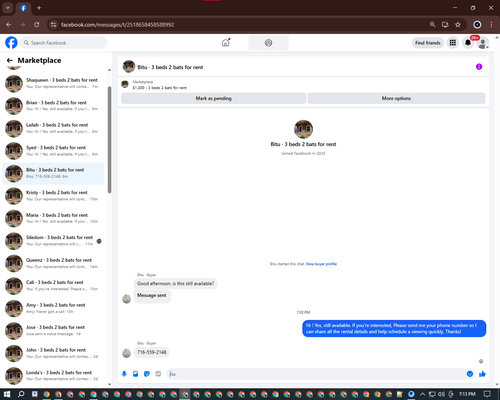
Task: Bookmark this page with star icon
Action: tap(458, 25)
